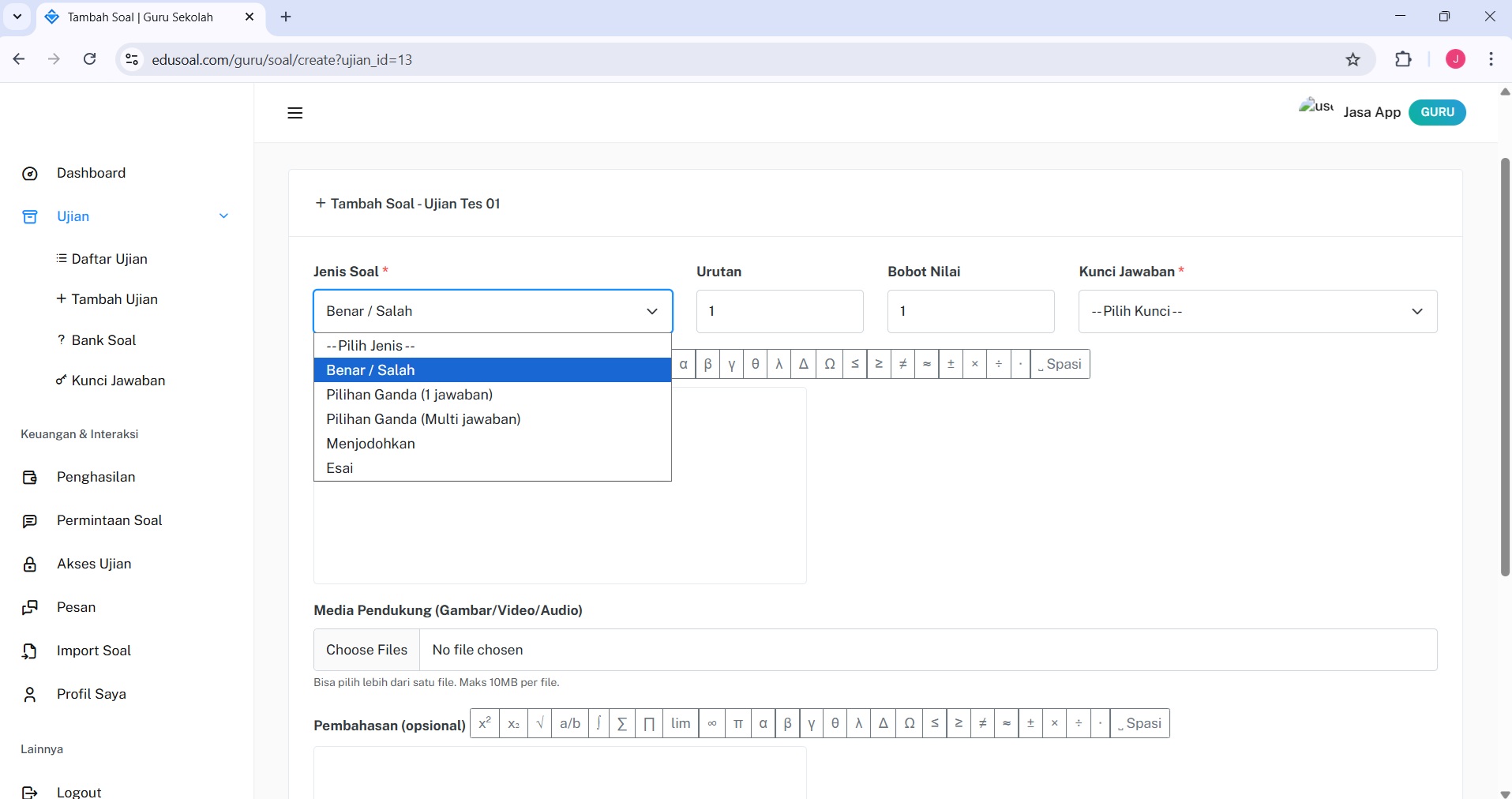
Task: Click the Dashboard icon in the sidebar
Action: coord(30,174)
